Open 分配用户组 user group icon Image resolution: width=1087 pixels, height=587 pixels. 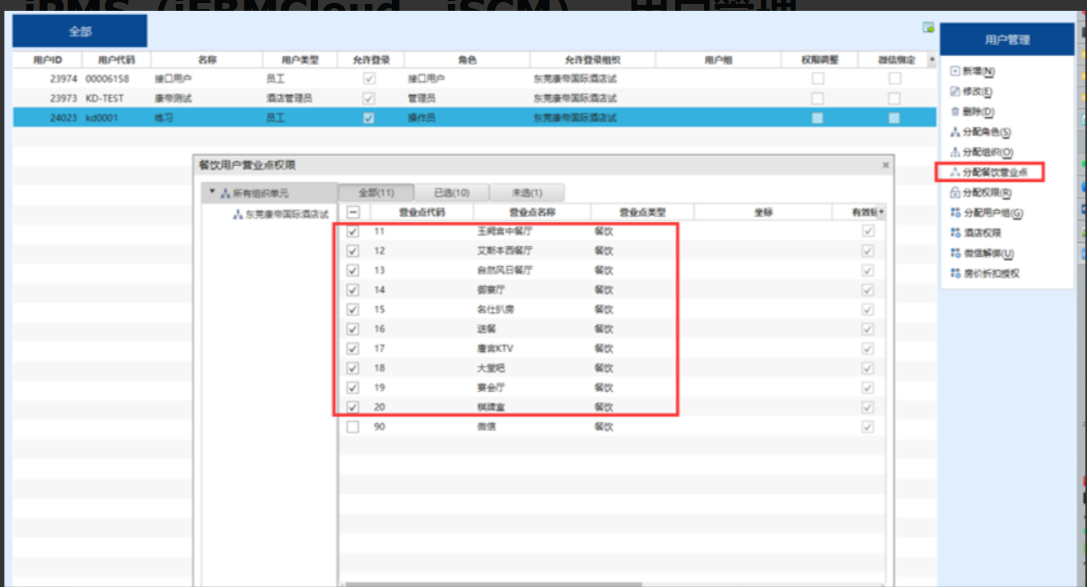pos(955,213)
